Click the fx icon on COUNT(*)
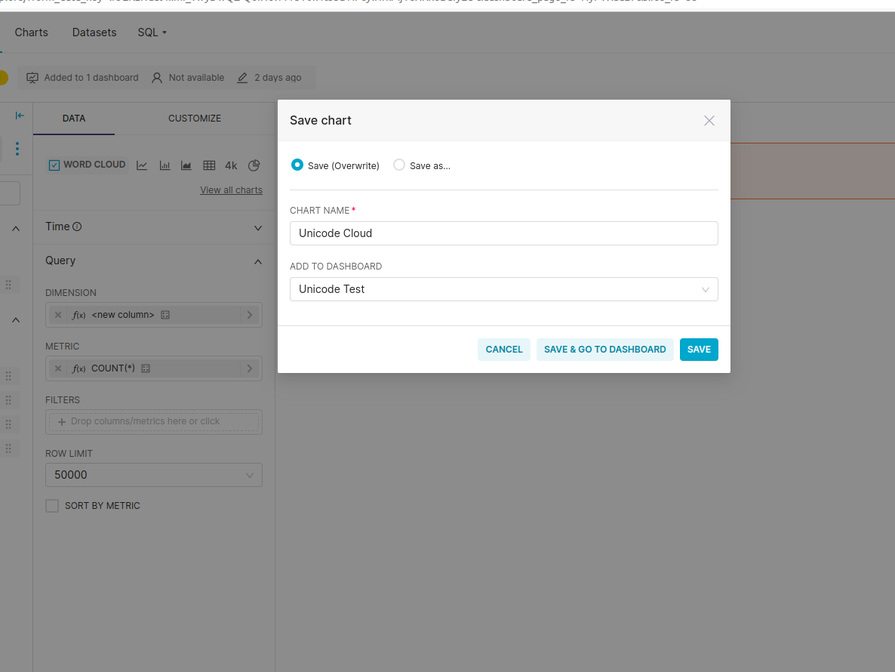The width and height of the screenshot is (895, 672). (79, 368)
